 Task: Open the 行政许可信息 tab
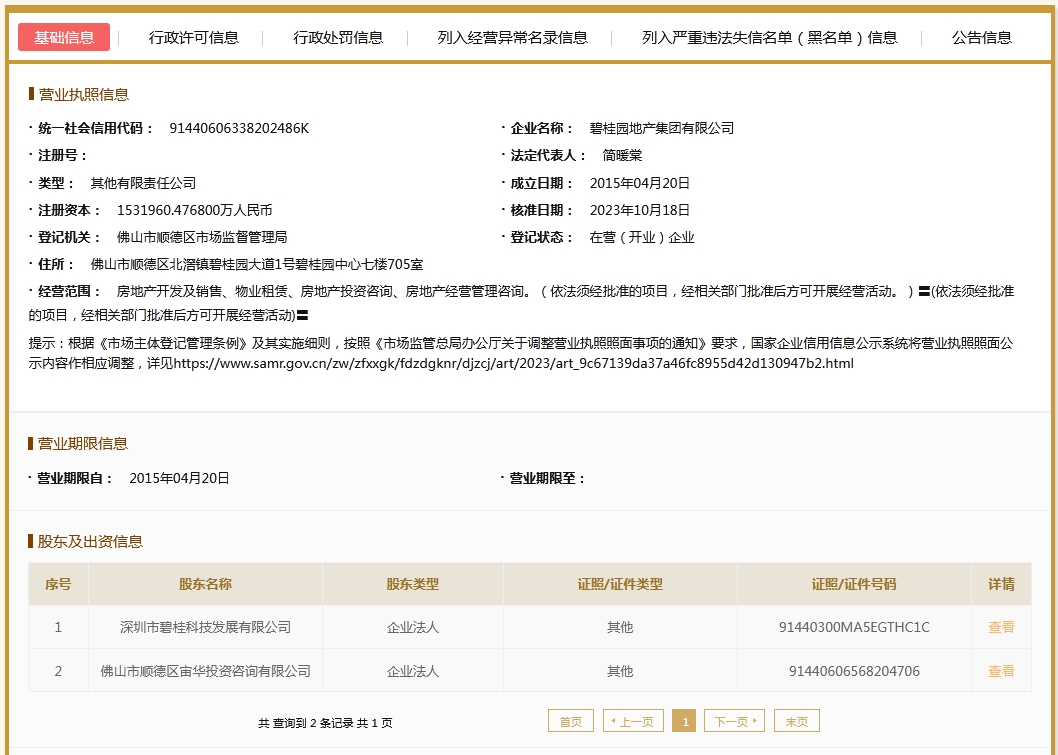click(194, 37)
